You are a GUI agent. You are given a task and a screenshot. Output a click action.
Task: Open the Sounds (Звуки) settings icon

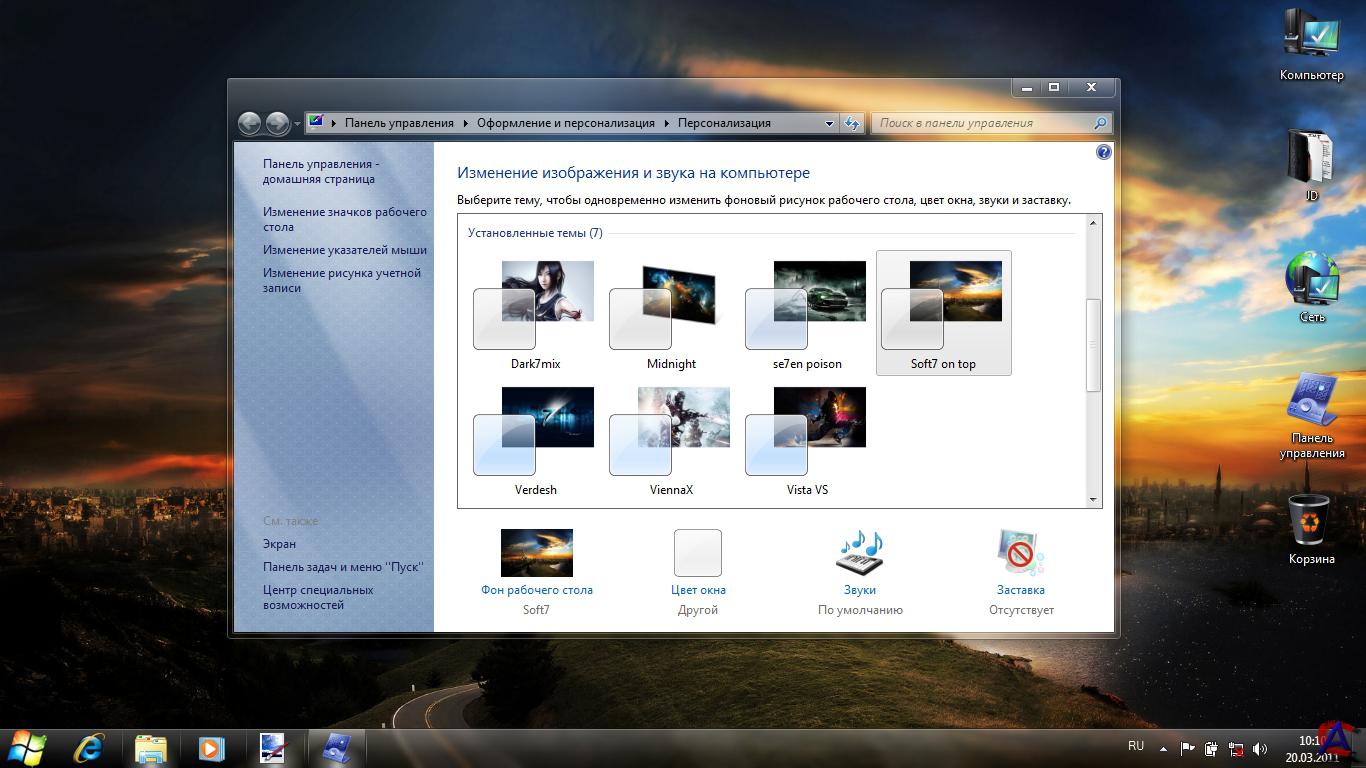click(859, 553)
